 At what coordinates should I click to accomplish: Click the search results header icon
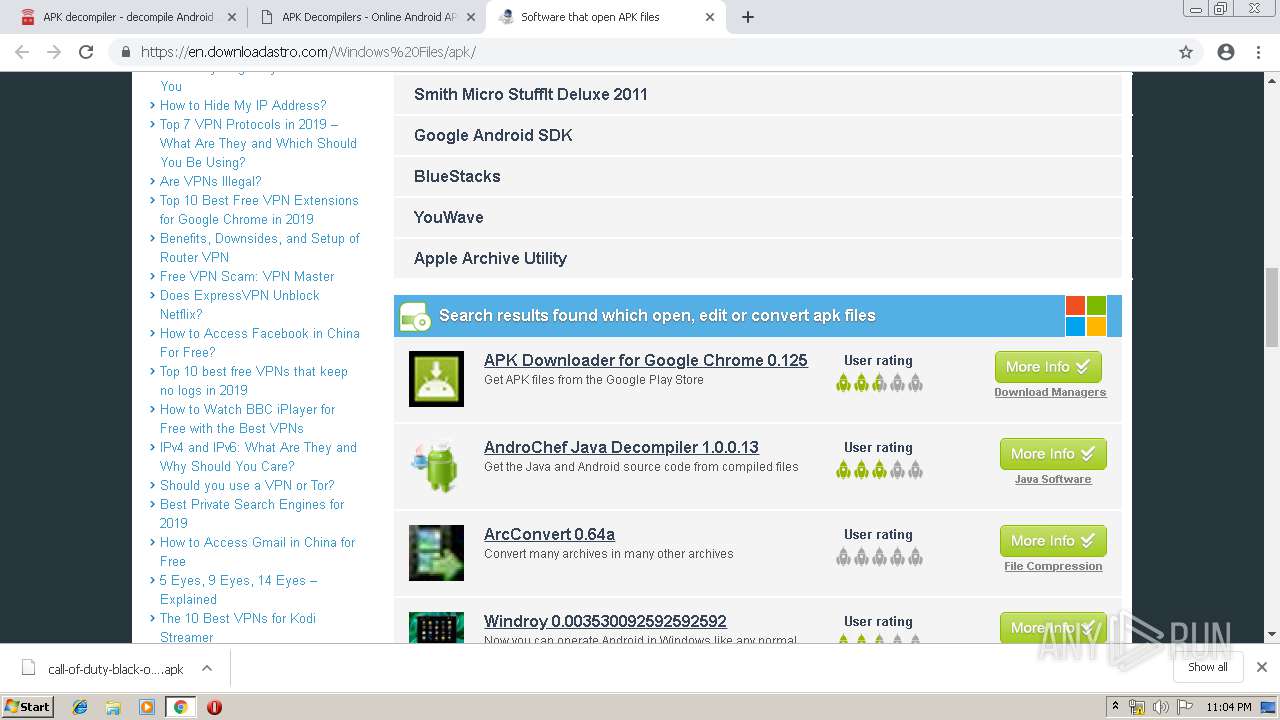point(415,317)
